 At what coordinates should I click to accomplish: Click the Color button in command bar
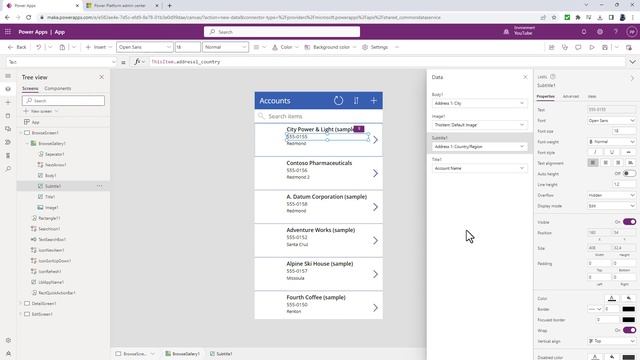[285, 47]
